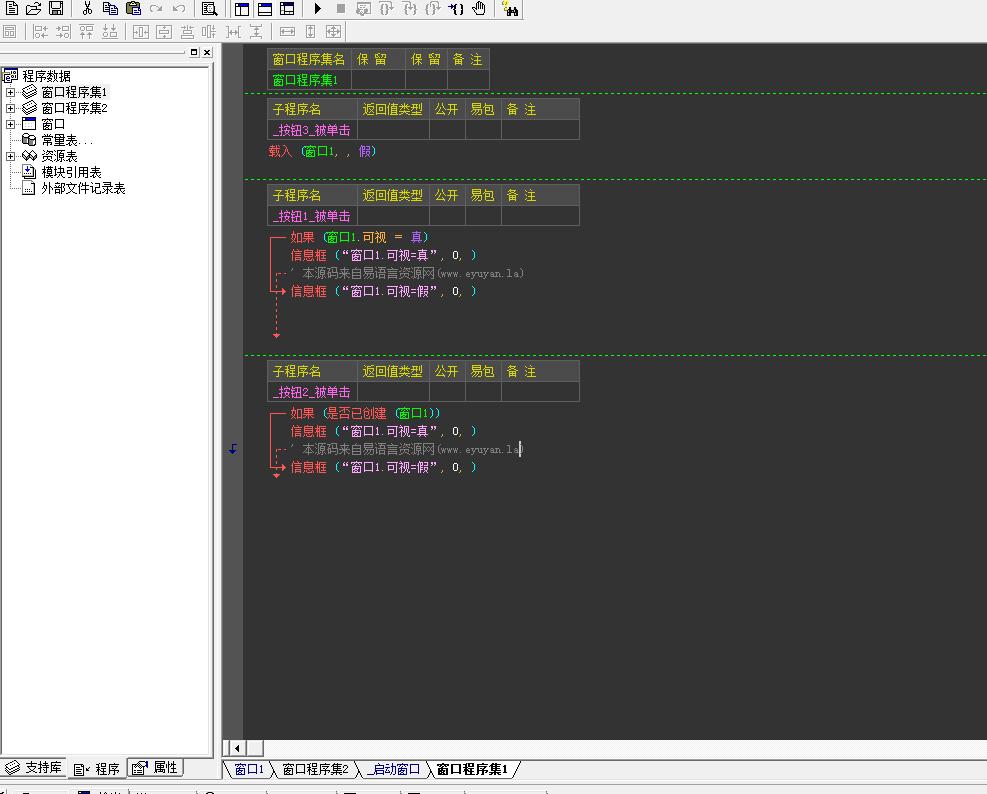The height and width of the screenshot is (794, 987).
Task: Click the center-horizontally in window icon
Action: [141, 31]
